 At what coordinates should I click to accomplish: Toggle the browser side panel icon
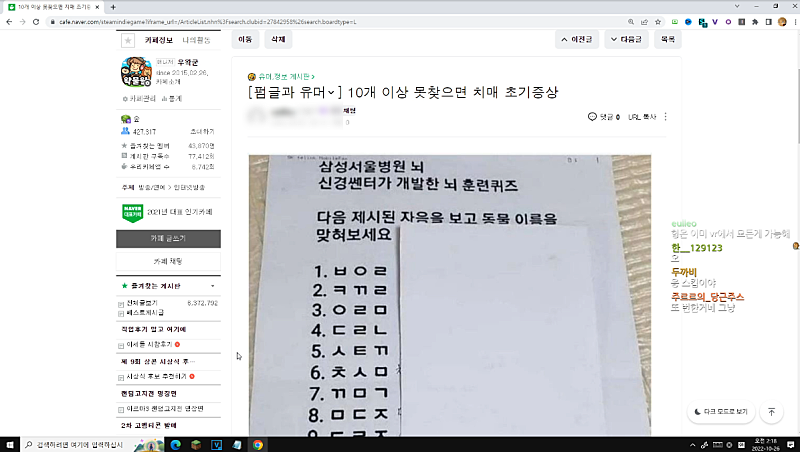(x=769, y=22)
